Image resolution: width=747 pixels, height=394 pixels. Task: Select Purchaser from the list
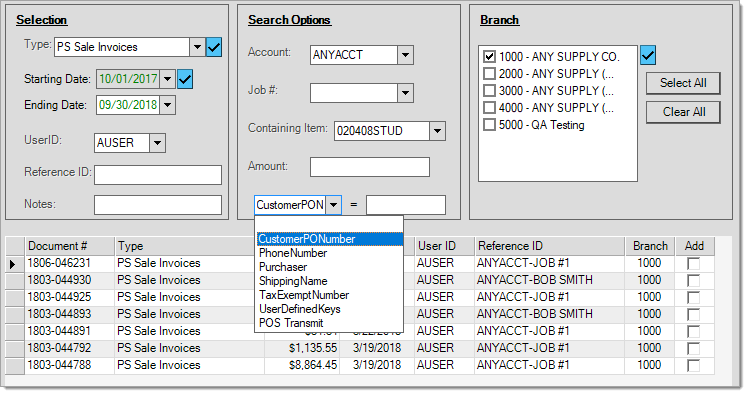point(329,267)
